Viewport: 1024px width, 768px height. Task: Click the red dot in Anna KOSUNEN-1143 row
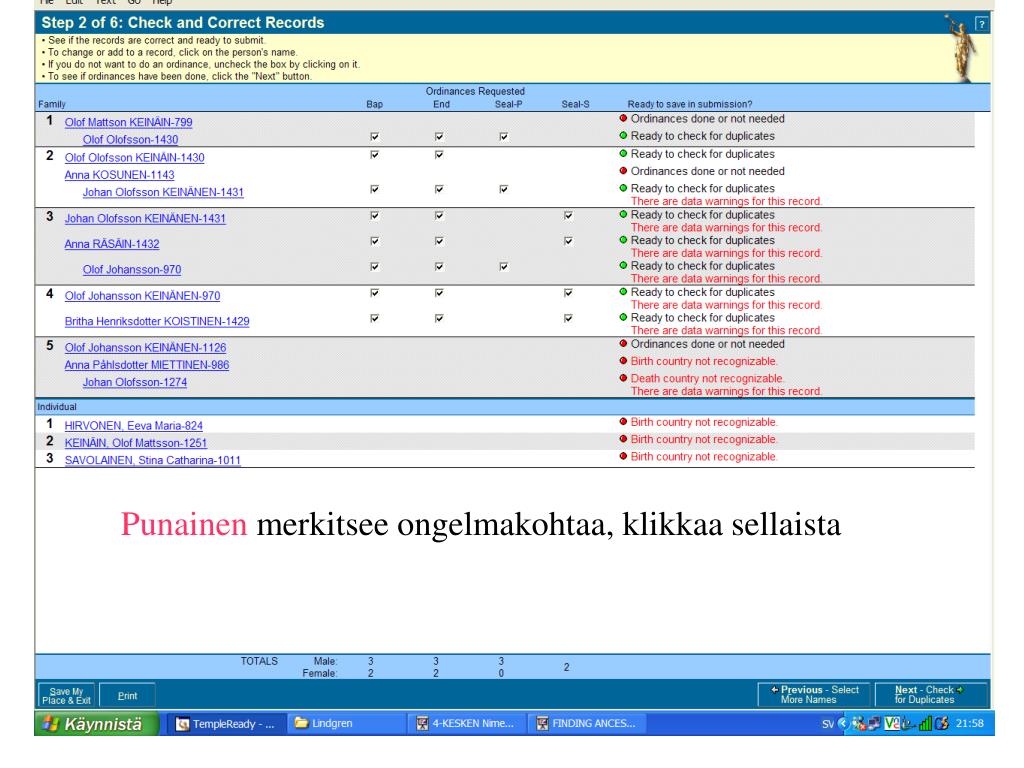[x=623, y=170]
